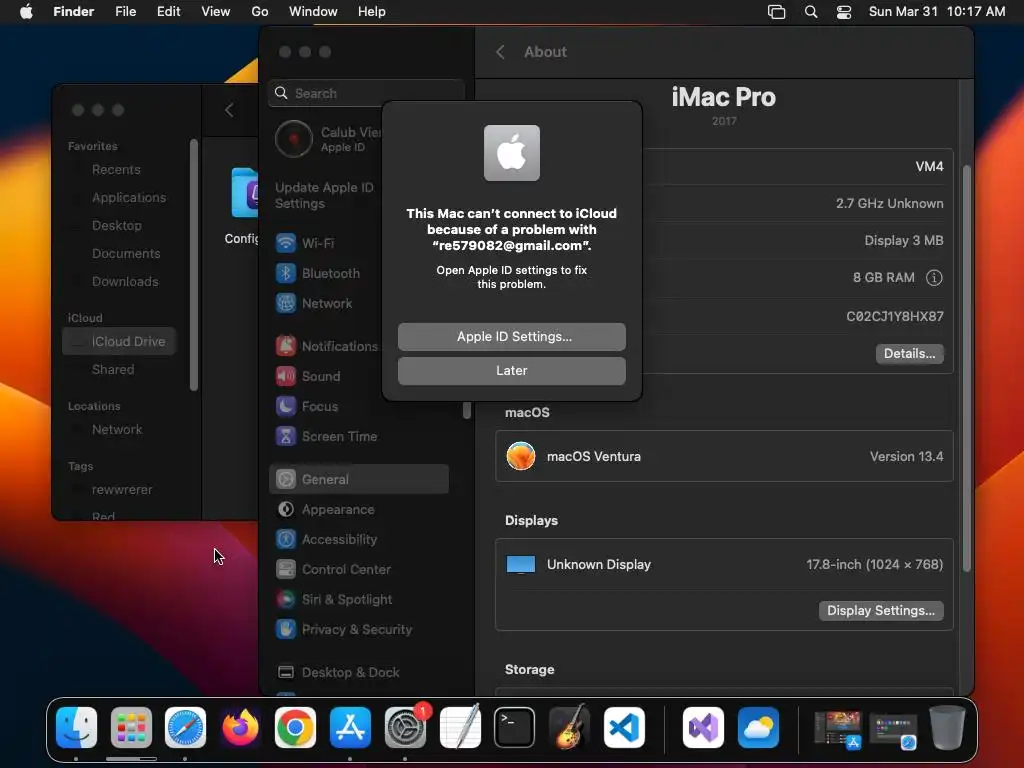
Task: Open Screen Time settings pane
Action: 359,436
